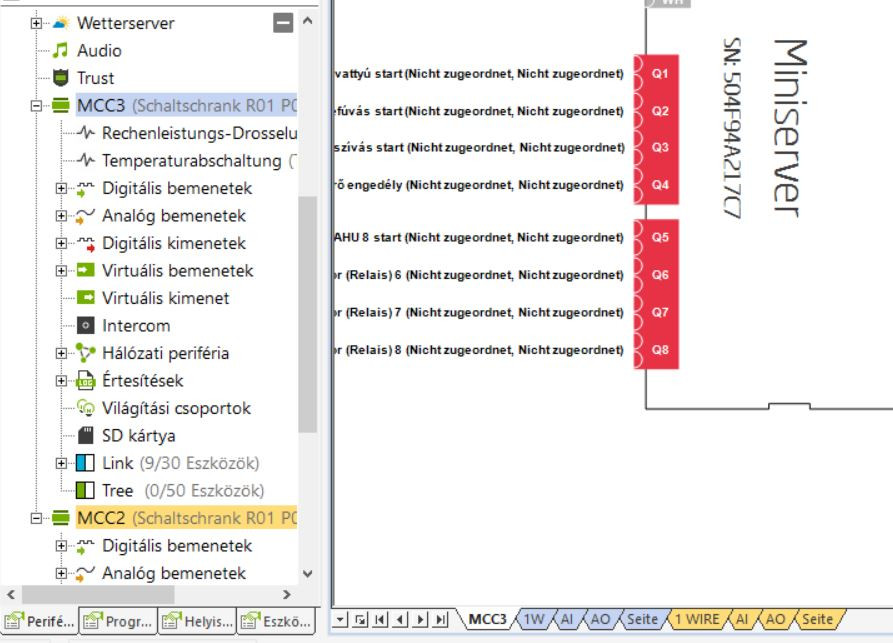Click tree scrollbar down arrow
The image size is (893, 643).
coord(308,574)
